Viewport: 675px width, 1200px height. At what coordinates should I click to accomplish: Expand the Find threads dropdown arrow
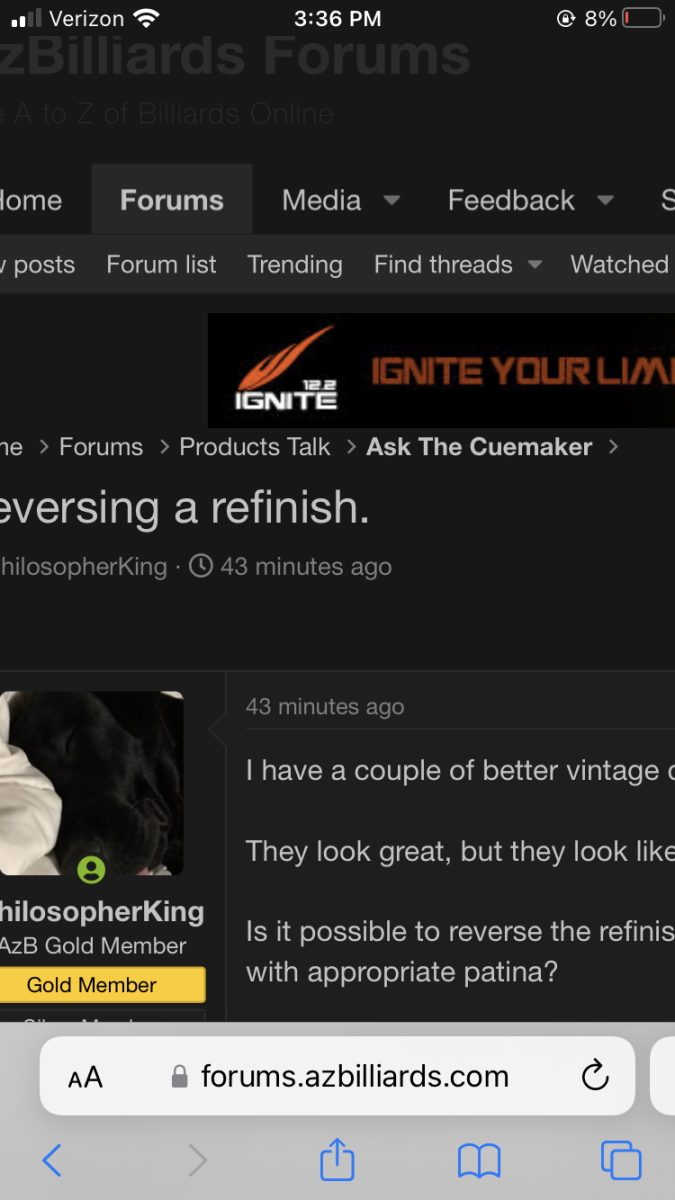535,265
